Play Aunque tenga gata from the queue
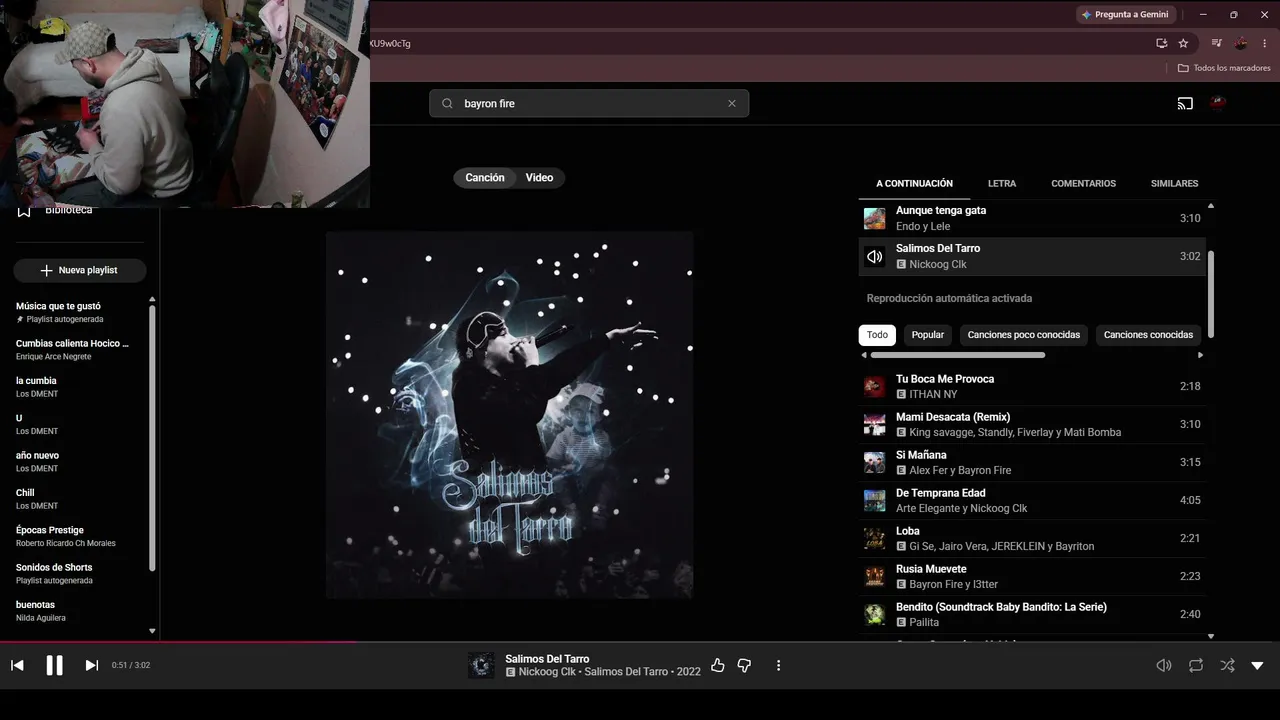The height and width of the screenshot is (720, 1280). pos(1032,218)
